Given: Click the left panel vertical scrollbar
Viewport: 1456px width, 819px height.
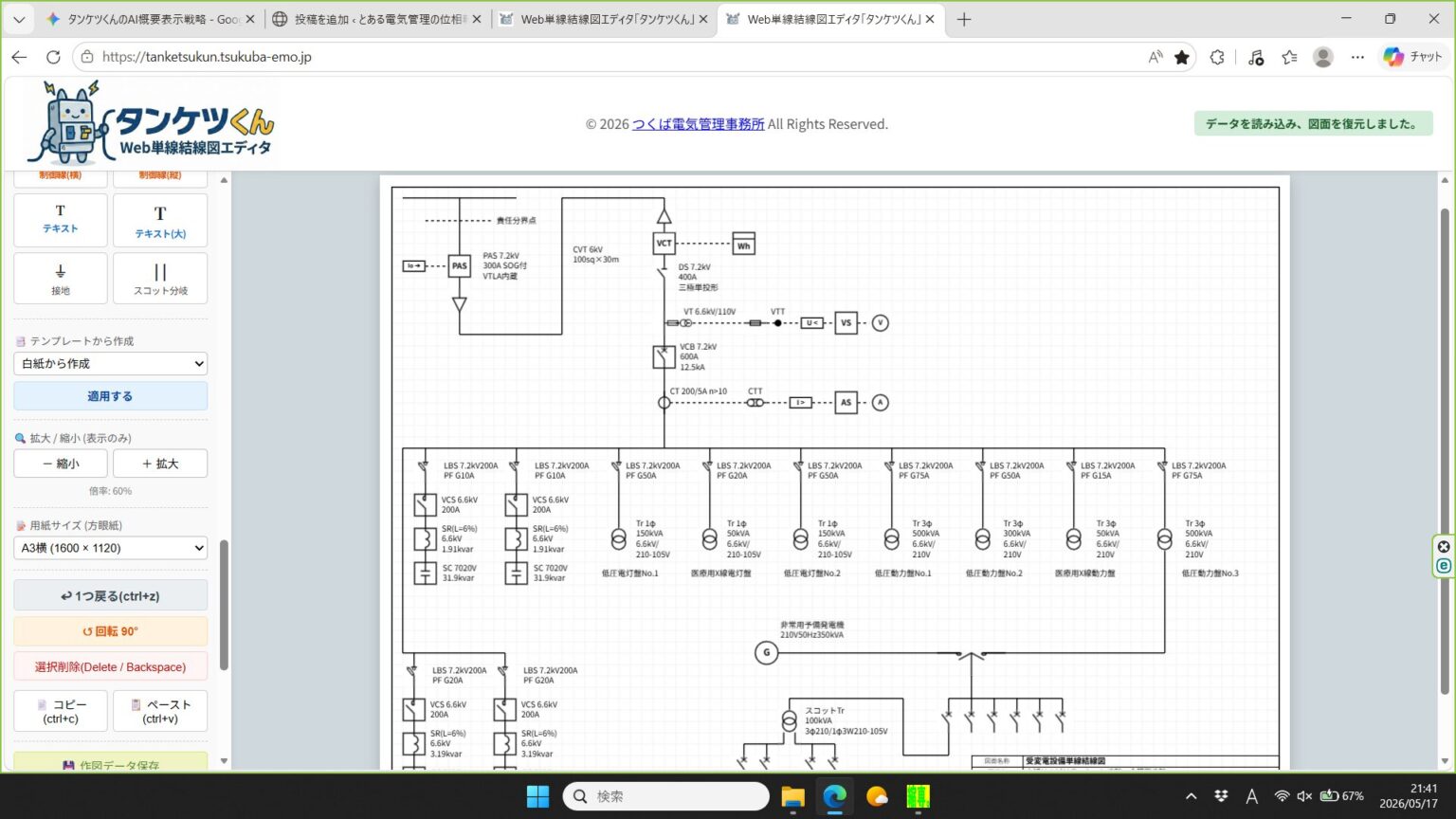Looking at the screenshot, I should (224, 607).
